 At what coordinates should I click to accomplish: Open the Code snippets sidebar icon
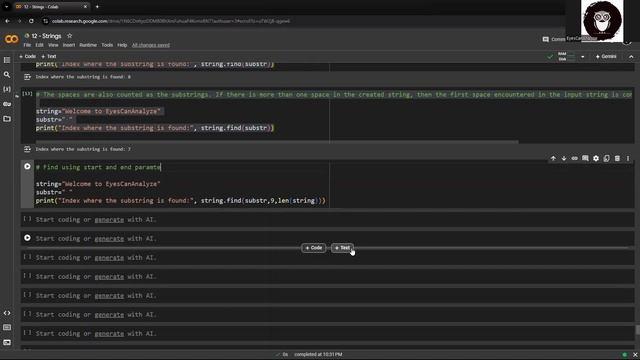[7, 313]
